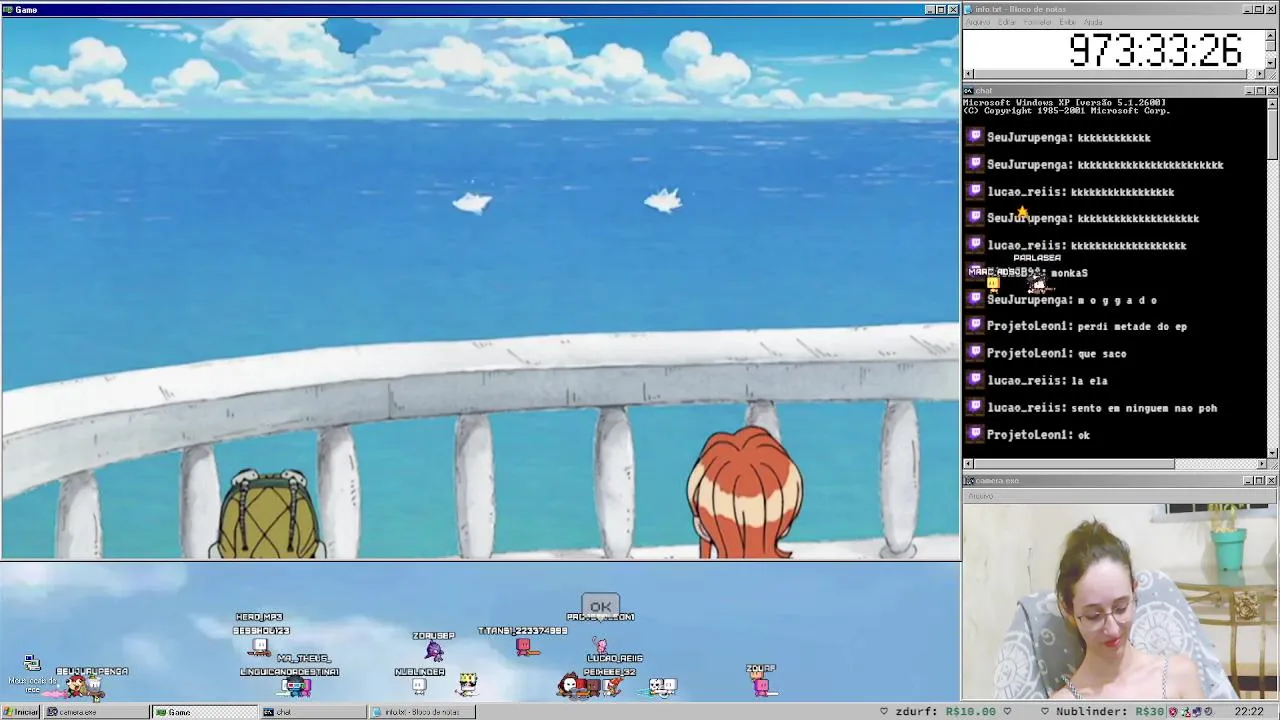Click badge beside first SeuJurupenga kkkk message

(x=975, y=137)
